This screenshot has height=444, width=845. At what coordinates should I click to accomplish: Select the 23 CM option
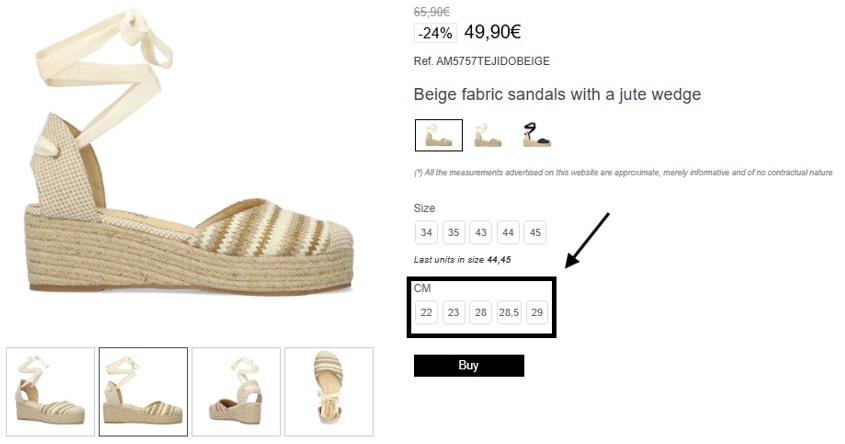(454, 313)
